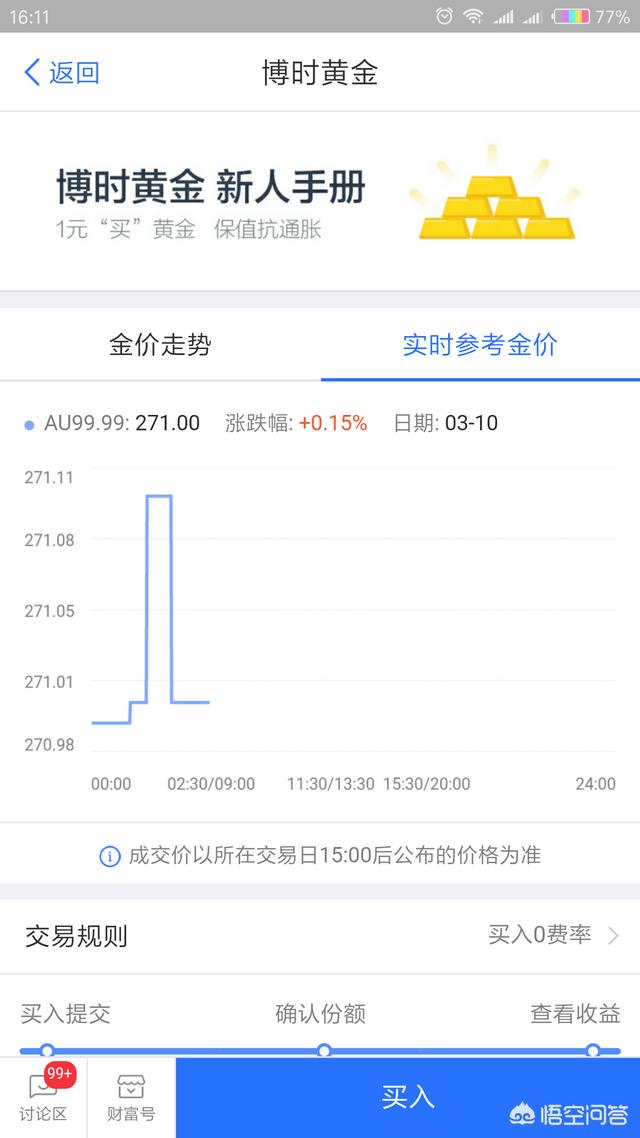640x1138 pixels.
Task: View 买入0费率 details
Action: pyautogui.click(x=540, y=934)
